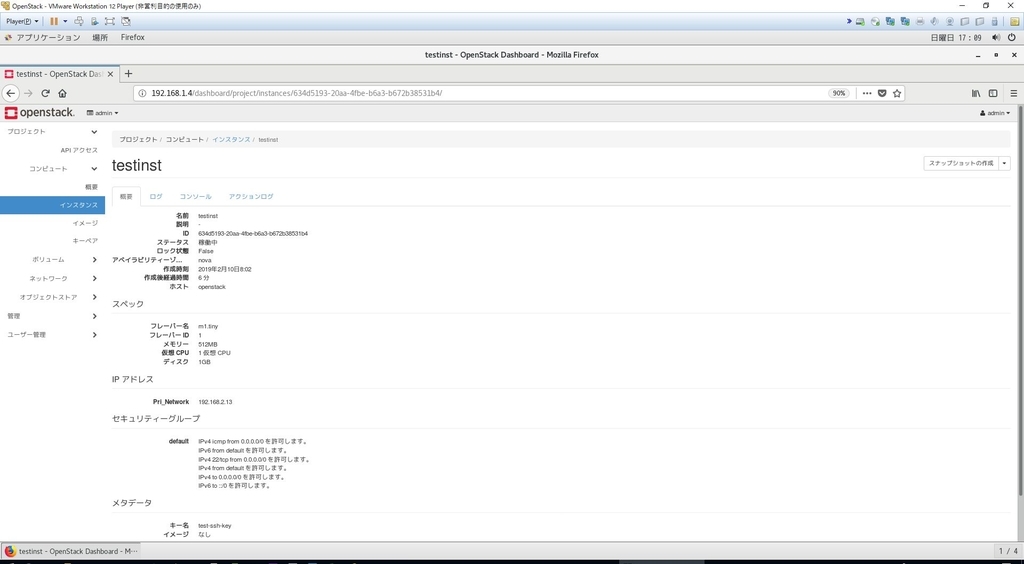Reset the 90% zoom indicator
The width and height of the screenshot is (1024, 564).
pos(839,93)
